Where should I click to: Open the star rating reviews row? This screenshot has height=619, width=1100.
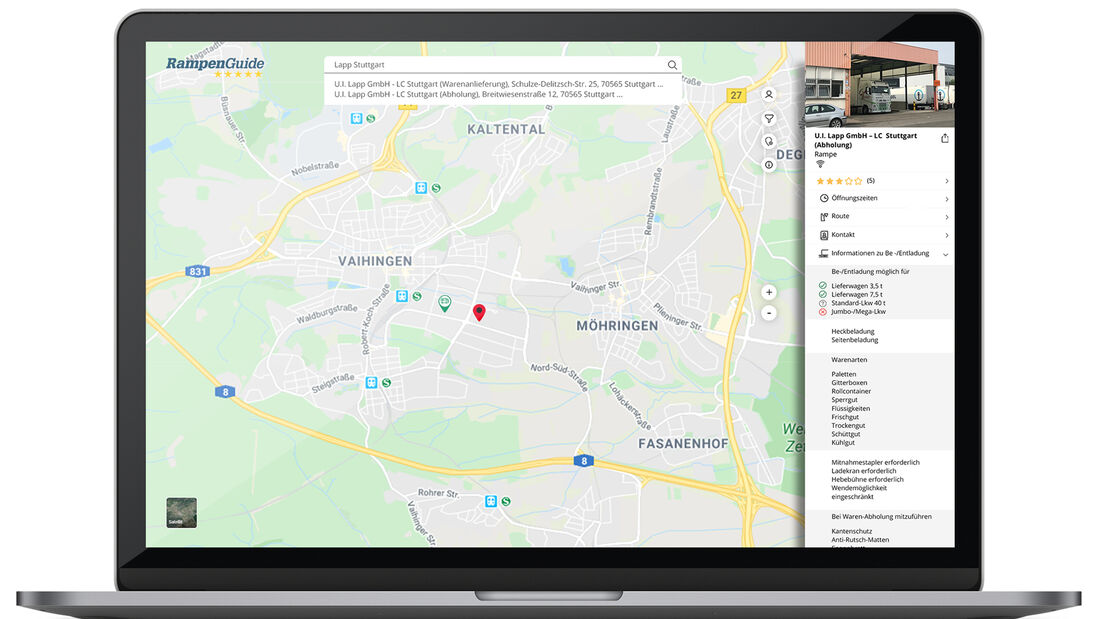click(880, 181)
